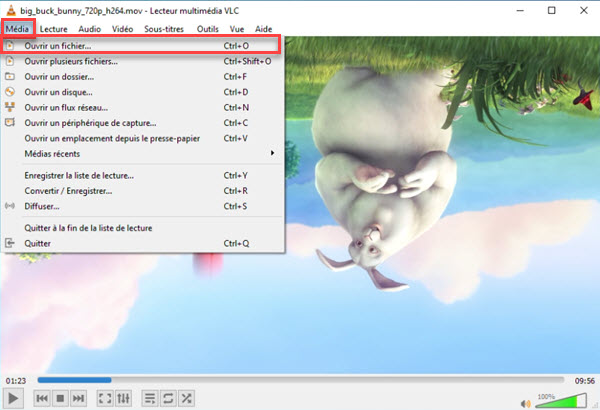Screen dimensions: 600x410
Task: Choose Quitter to exit VLC
Action: [x=142, y=243]
